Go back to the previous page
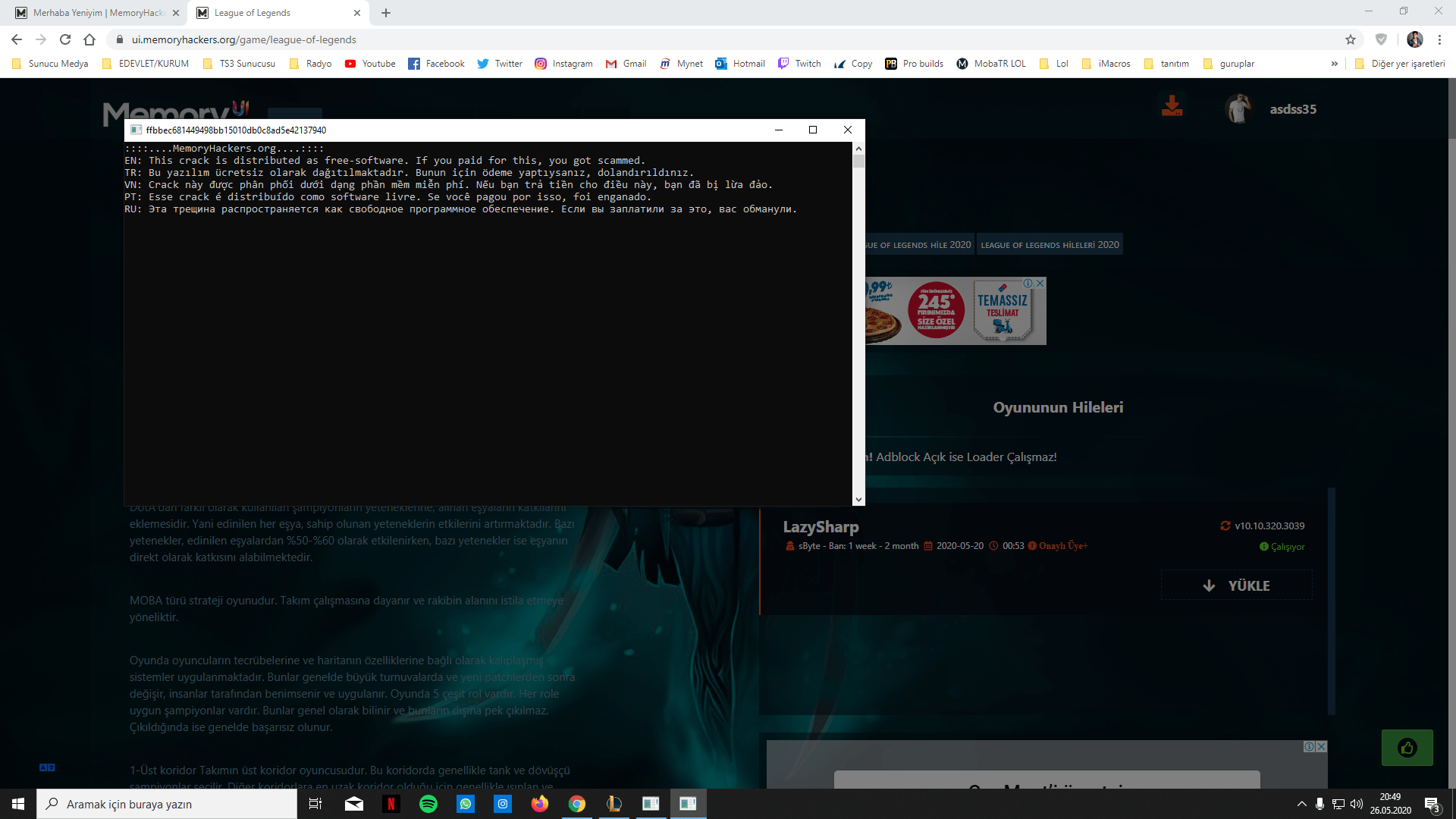 [x=17, y=39]
